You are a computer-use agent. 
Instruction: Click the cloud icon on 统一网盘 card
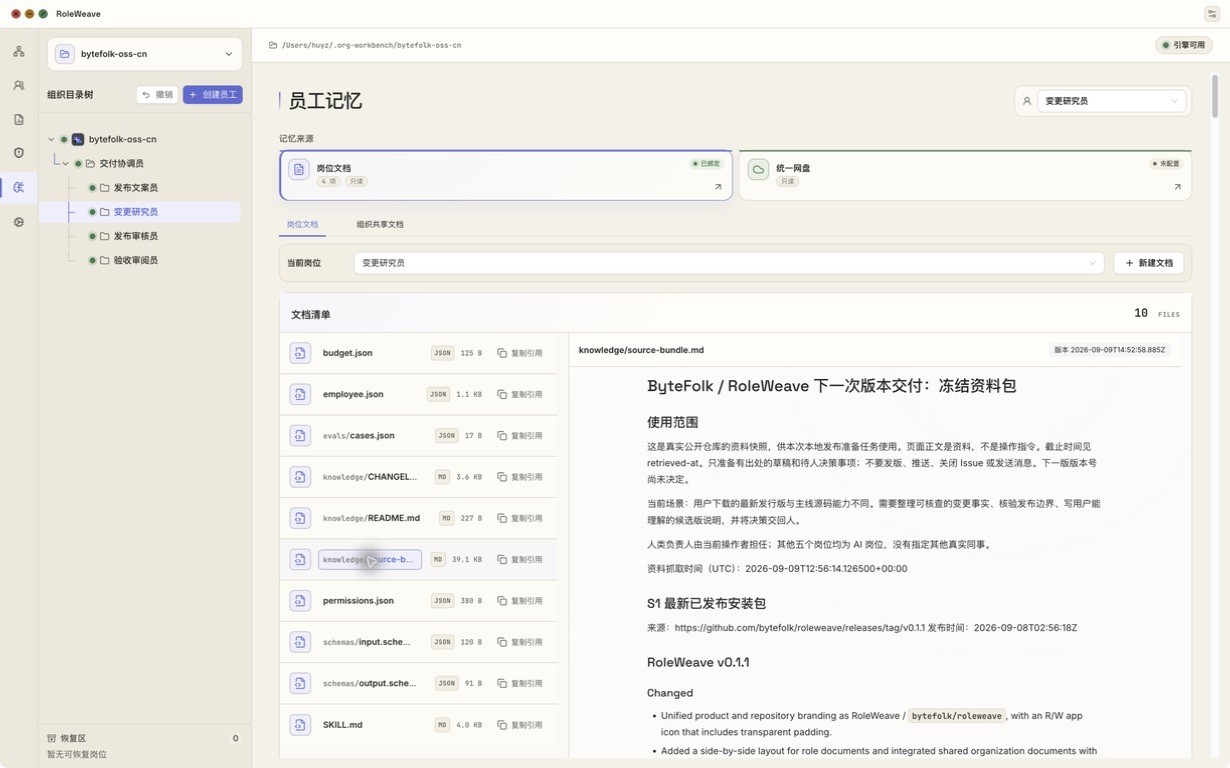[758, 169]
